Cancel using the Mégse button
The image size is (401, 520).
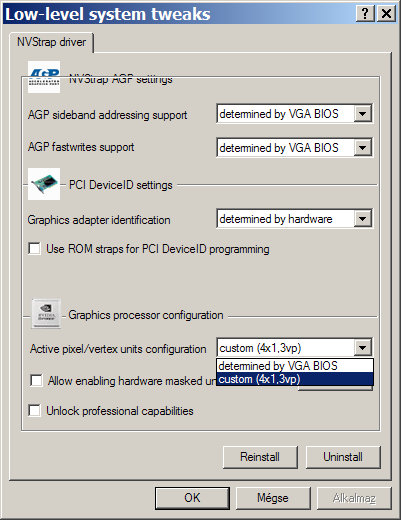point(273,498)
